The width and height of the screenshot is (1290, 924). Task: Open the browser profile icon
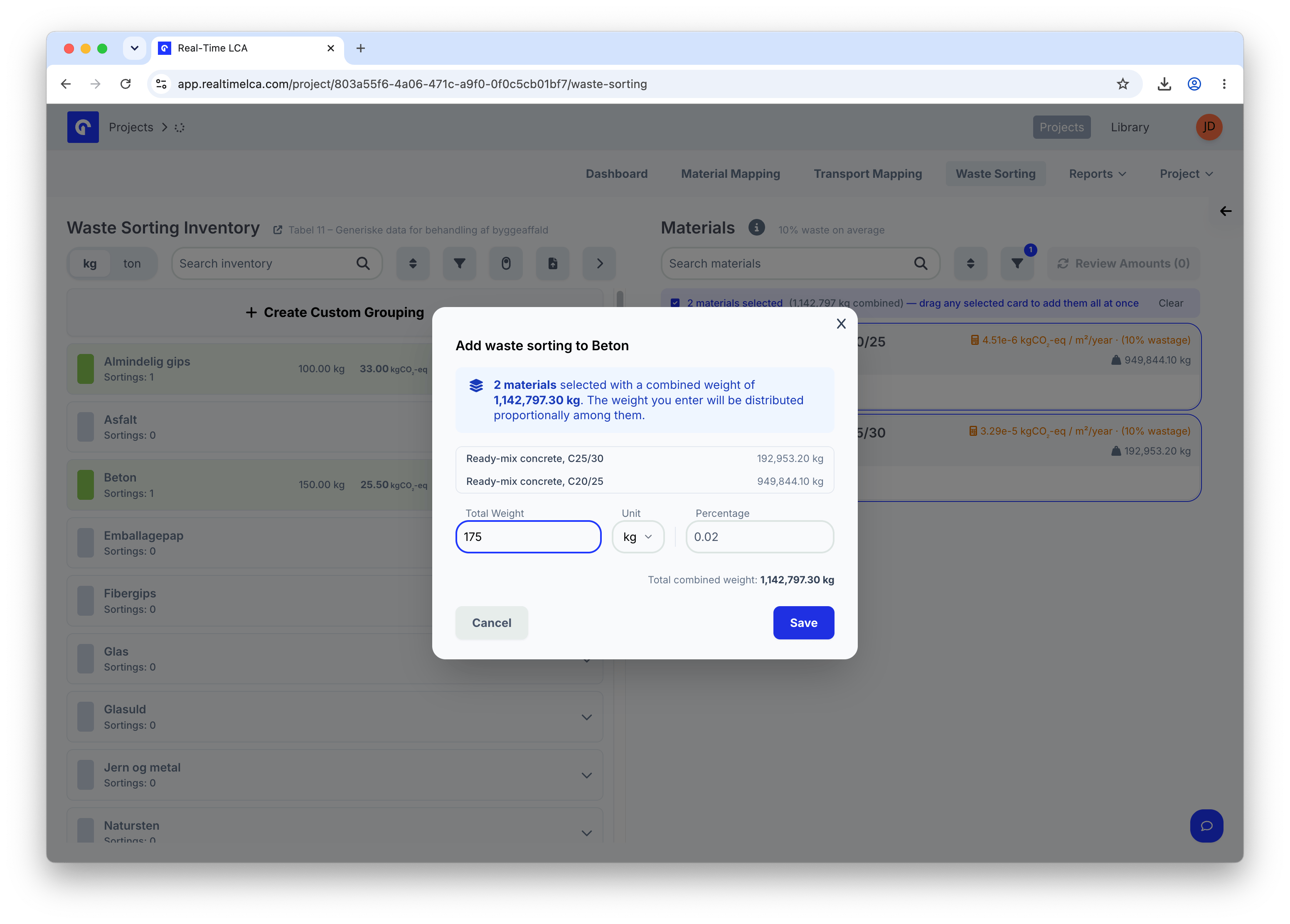[1194, 84]
